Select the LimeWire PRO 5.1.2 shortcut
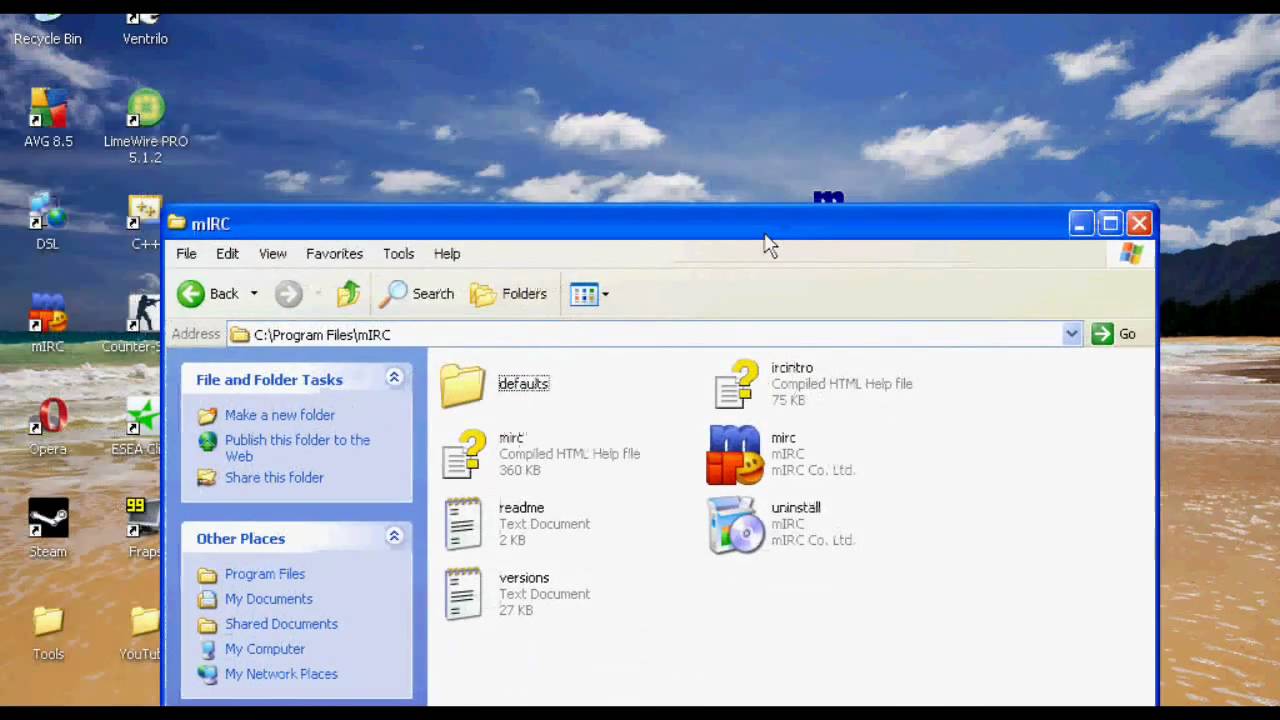This screenshot has height=720, width=1280. click(x=146, y=126)
